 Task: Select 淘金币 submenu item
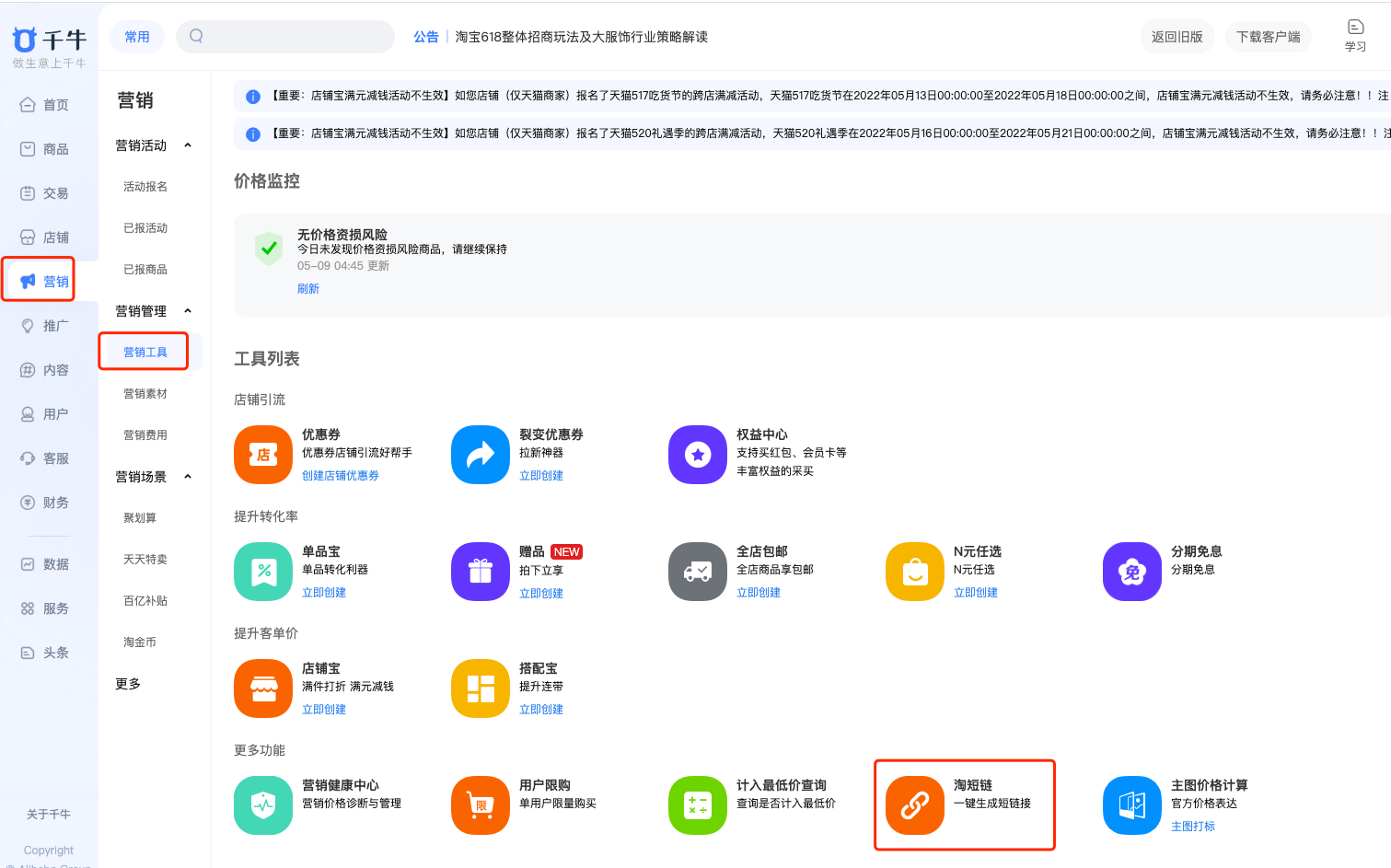[140, 642]
